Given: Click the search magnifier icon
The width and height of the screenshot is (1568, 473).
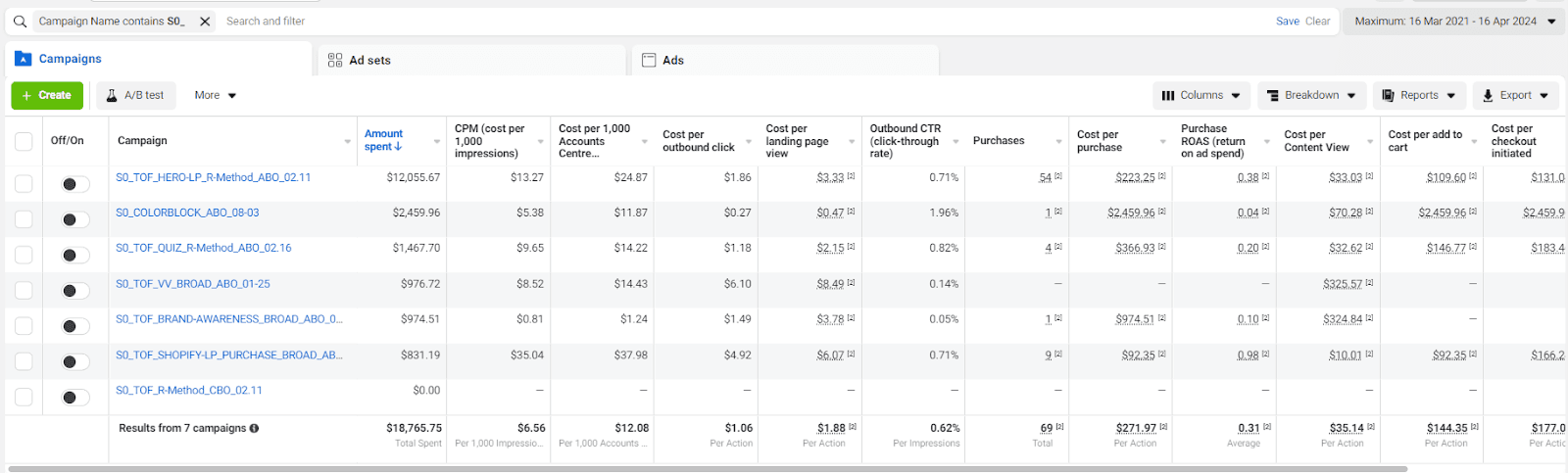Looking at the screenshot, I should click(20, 22).
